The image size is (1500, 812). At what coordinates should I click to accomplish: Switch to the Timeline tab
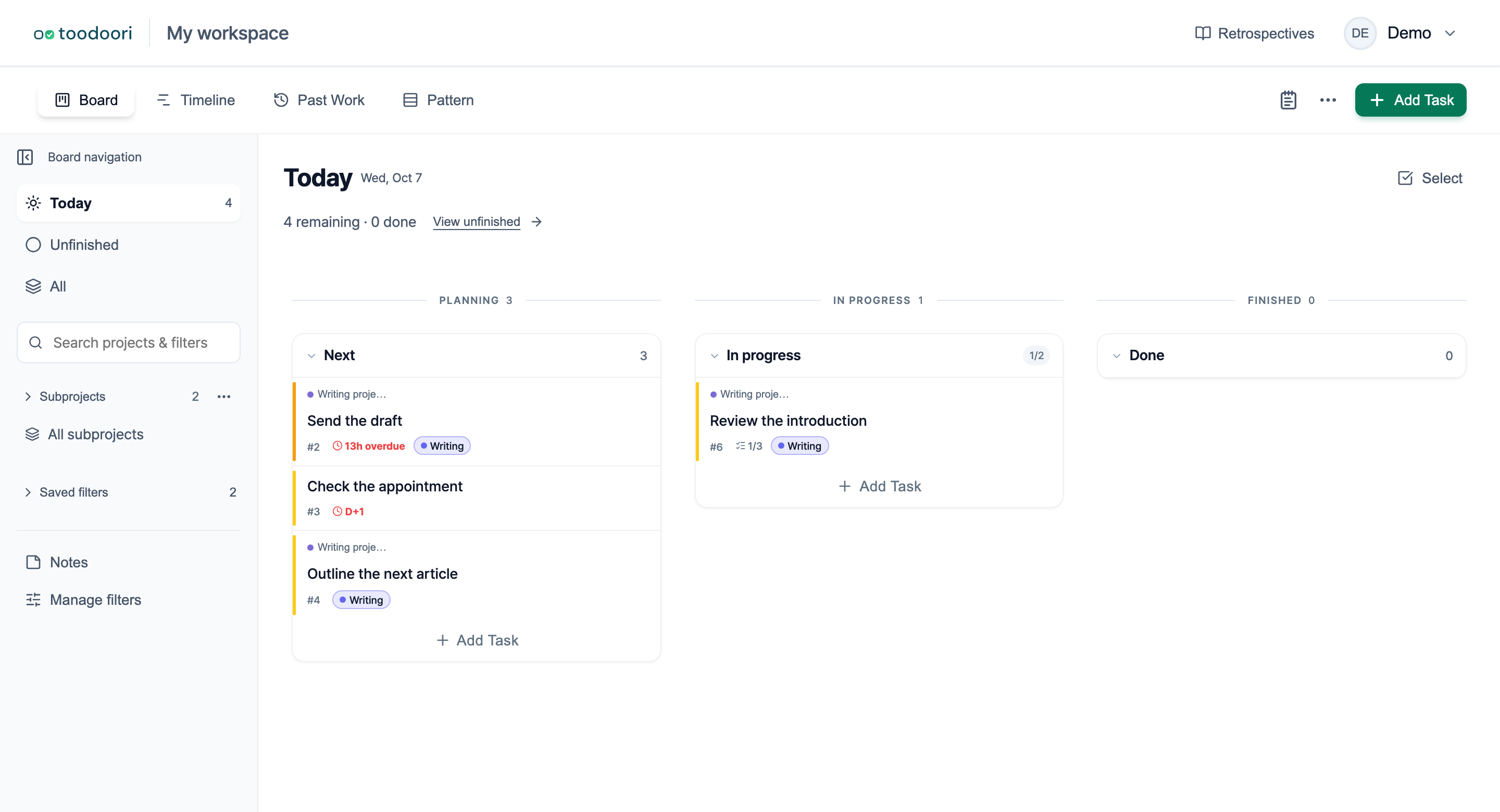tap(196, 100)
